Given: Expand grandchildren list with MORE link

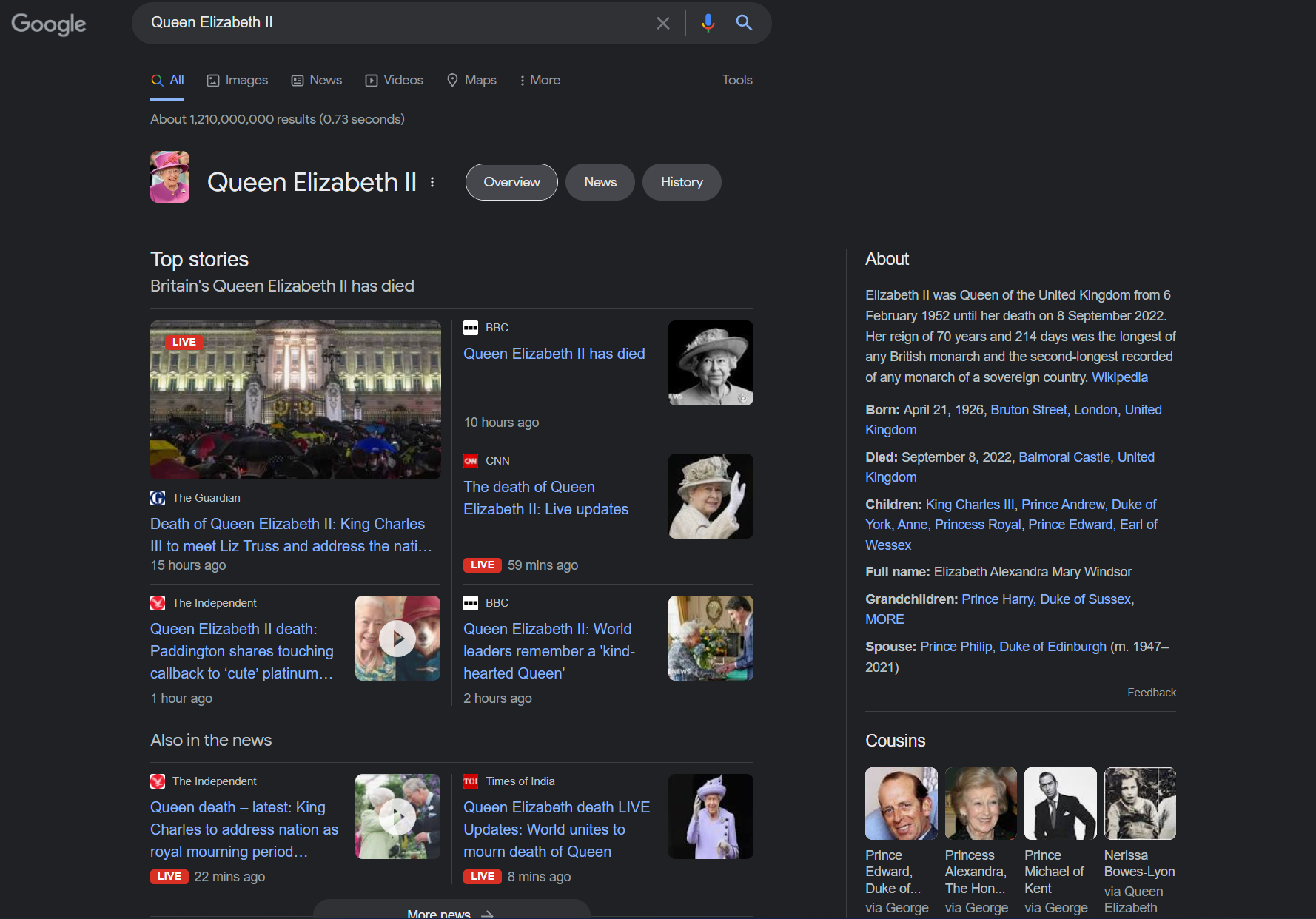Looking at the screenshot, I should tap(884, 619).
